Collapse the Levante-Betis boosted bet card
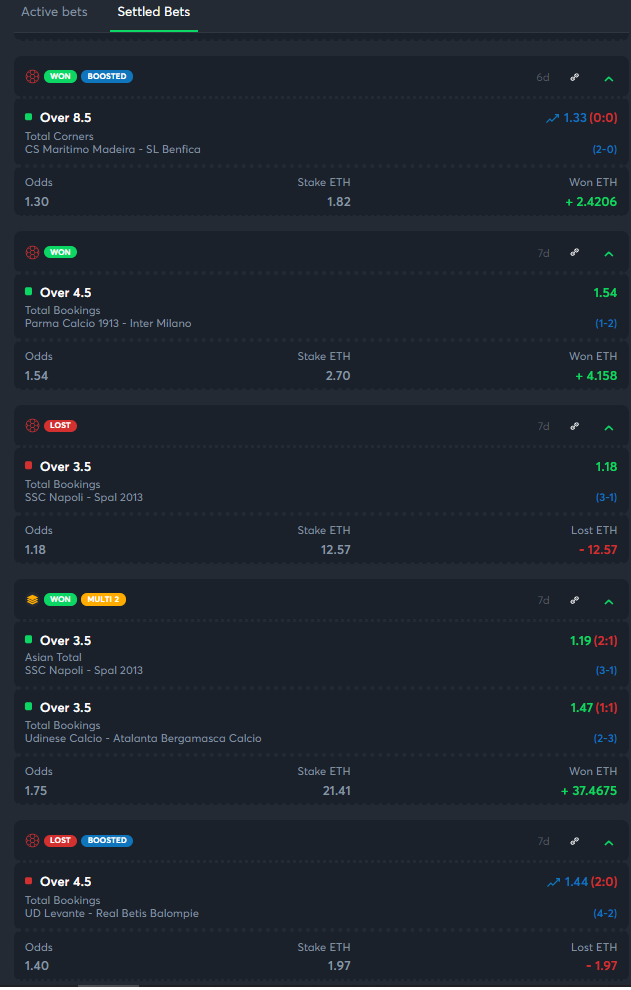631x990 pixels. click(609, 843)
